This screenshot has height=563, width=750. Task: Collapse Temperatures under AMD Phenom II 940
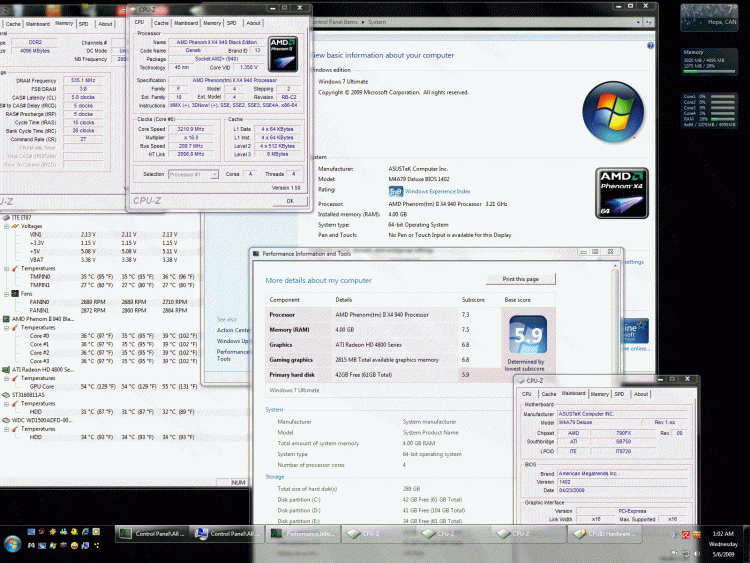tap(6, 328)
